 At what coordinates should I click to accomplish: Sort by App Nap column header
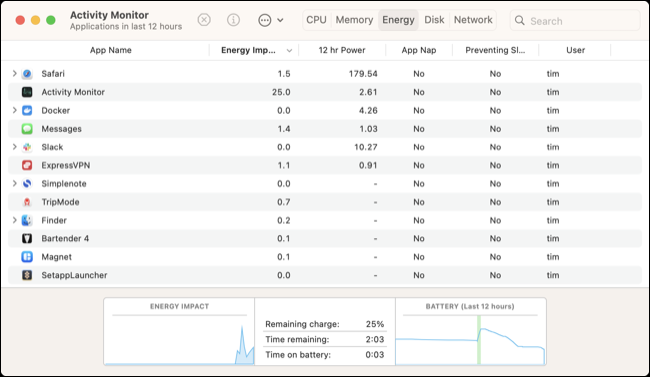pyautogui.click(x=419, y=50)
